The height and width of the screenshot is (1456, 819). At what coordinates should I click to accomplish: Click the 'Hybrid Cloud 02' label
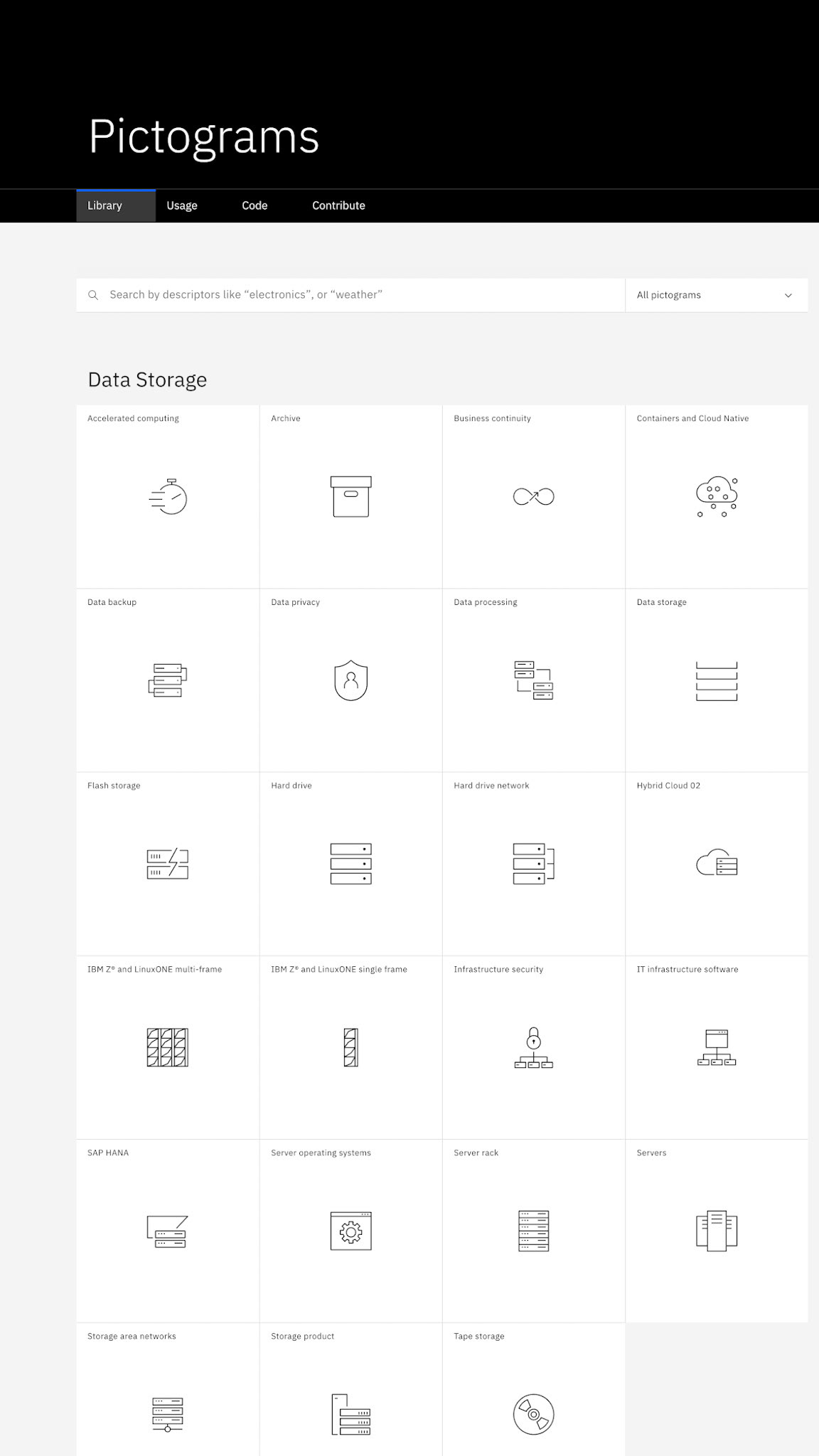point(668,786)
